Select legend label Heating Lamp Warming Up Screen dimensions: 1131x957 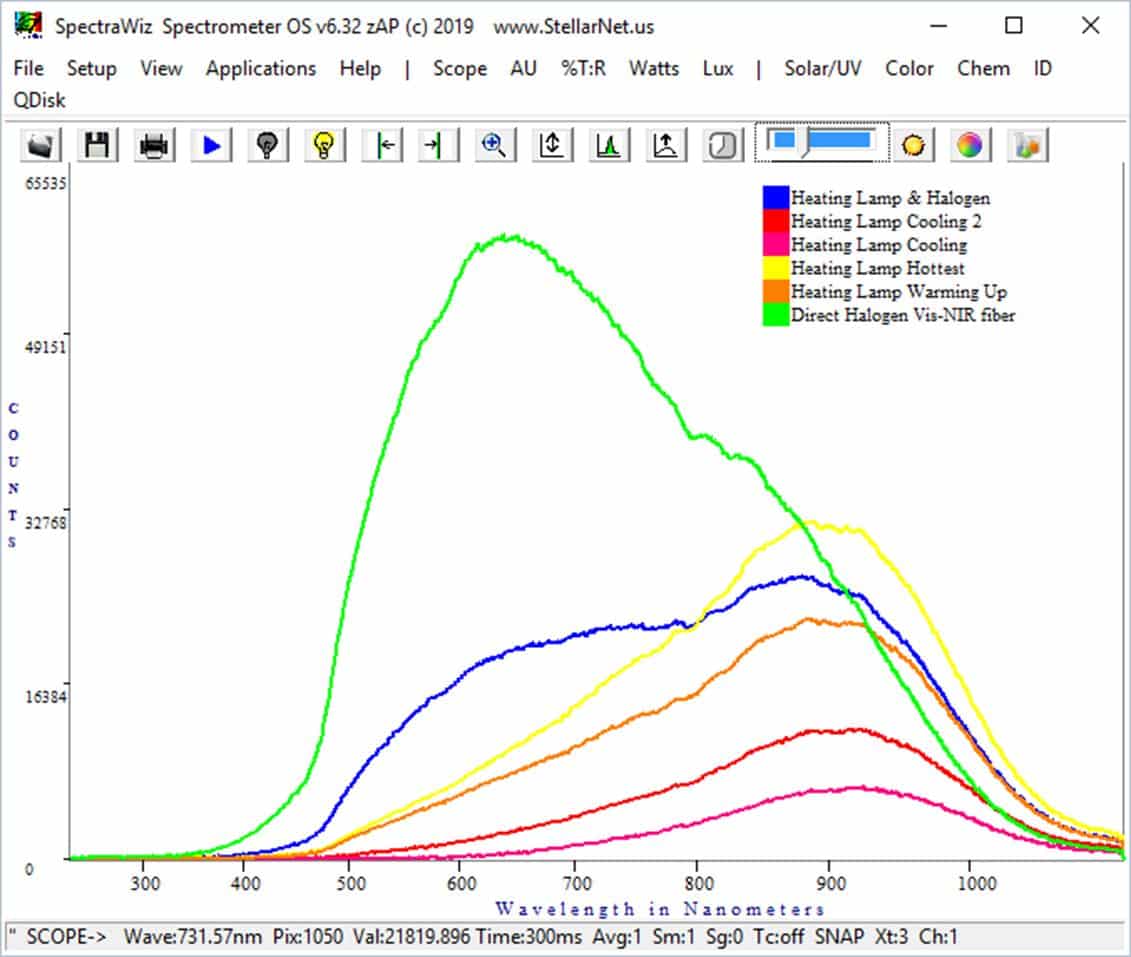click(899, 291)
